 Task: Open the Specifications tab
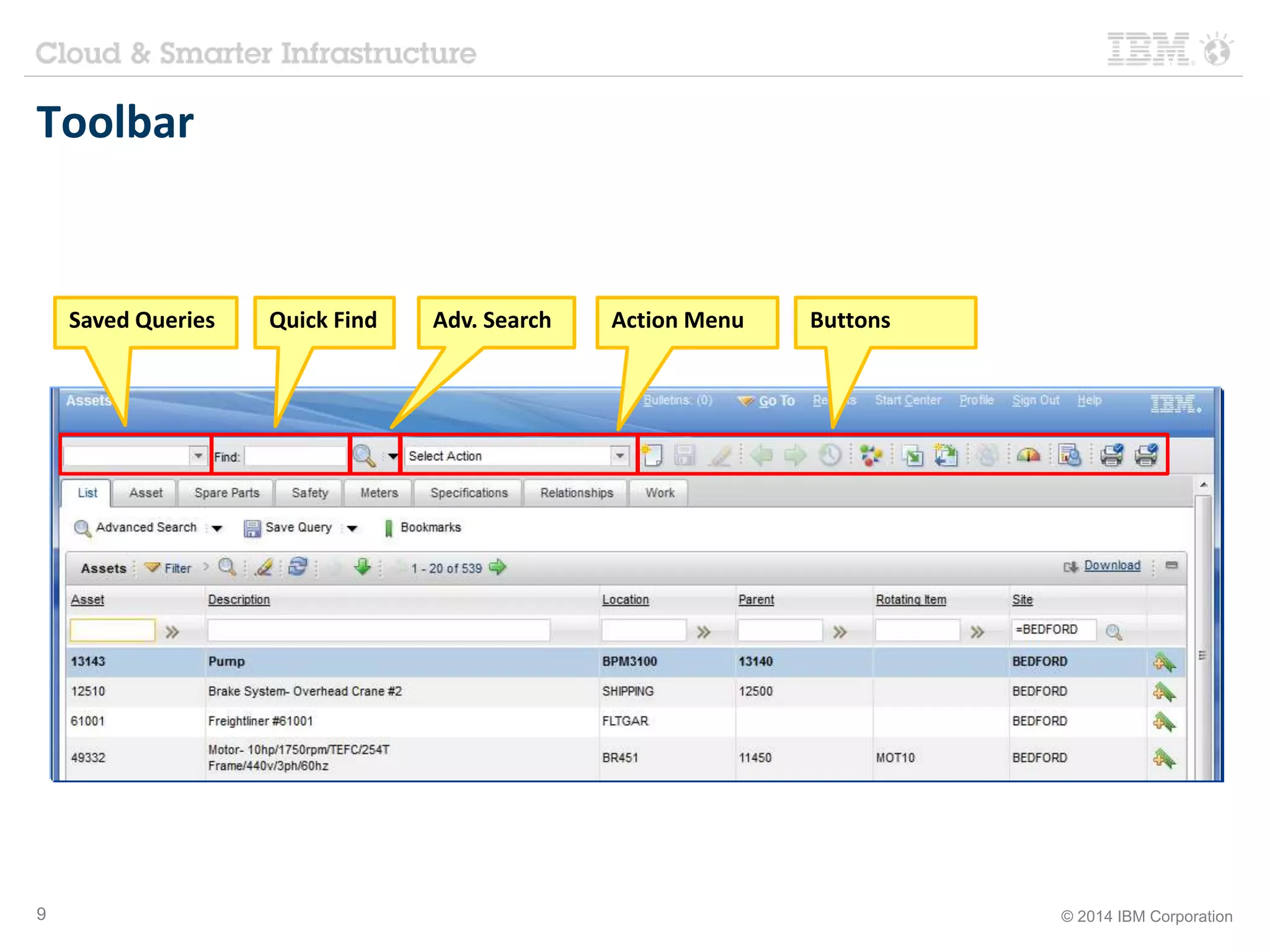pyautogui.click(x=469, y=493)
